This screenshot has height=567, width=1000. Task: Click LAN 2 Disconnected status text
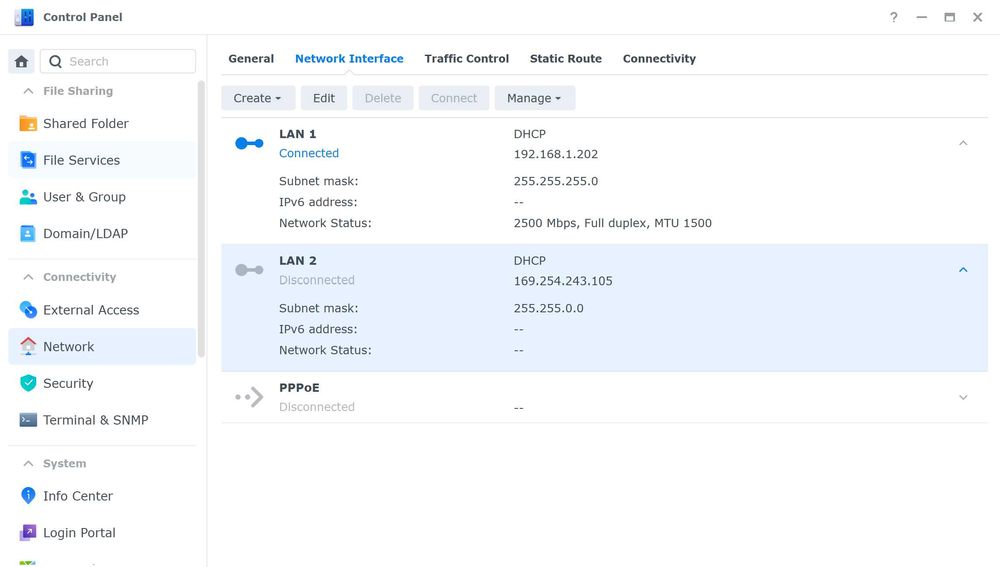tap(317, 280)
